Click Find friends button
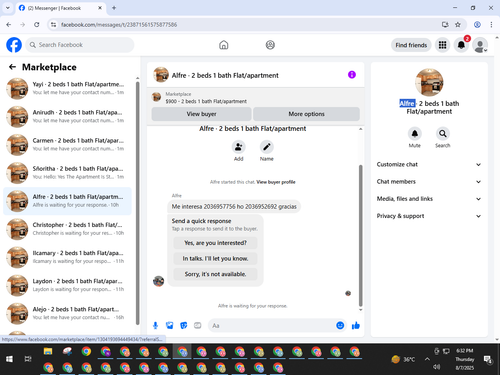This screenshot has width=500, height=375. point(411,45)
